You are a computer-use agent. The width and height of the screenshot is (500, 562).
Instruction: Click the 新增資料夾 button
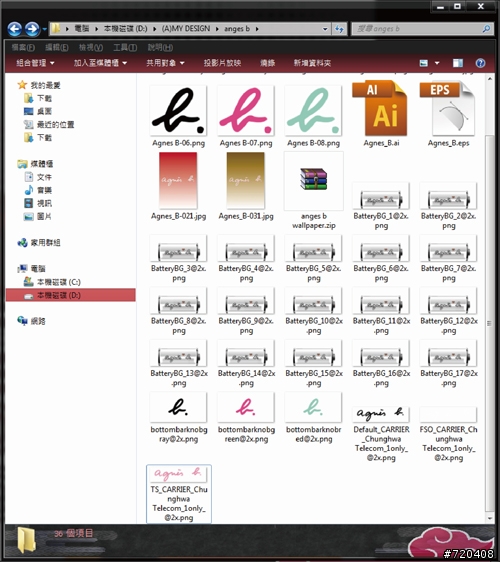click(312, 63)
